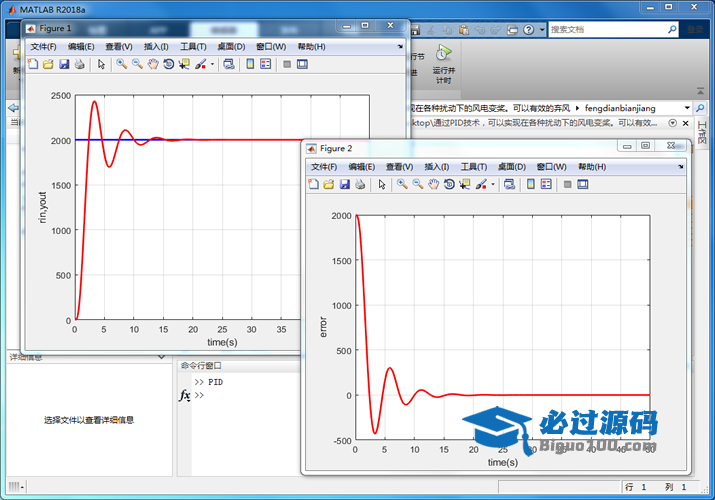
Task: Select the Edit Plot arrow in Figure 1
Action: pos(101,64)
